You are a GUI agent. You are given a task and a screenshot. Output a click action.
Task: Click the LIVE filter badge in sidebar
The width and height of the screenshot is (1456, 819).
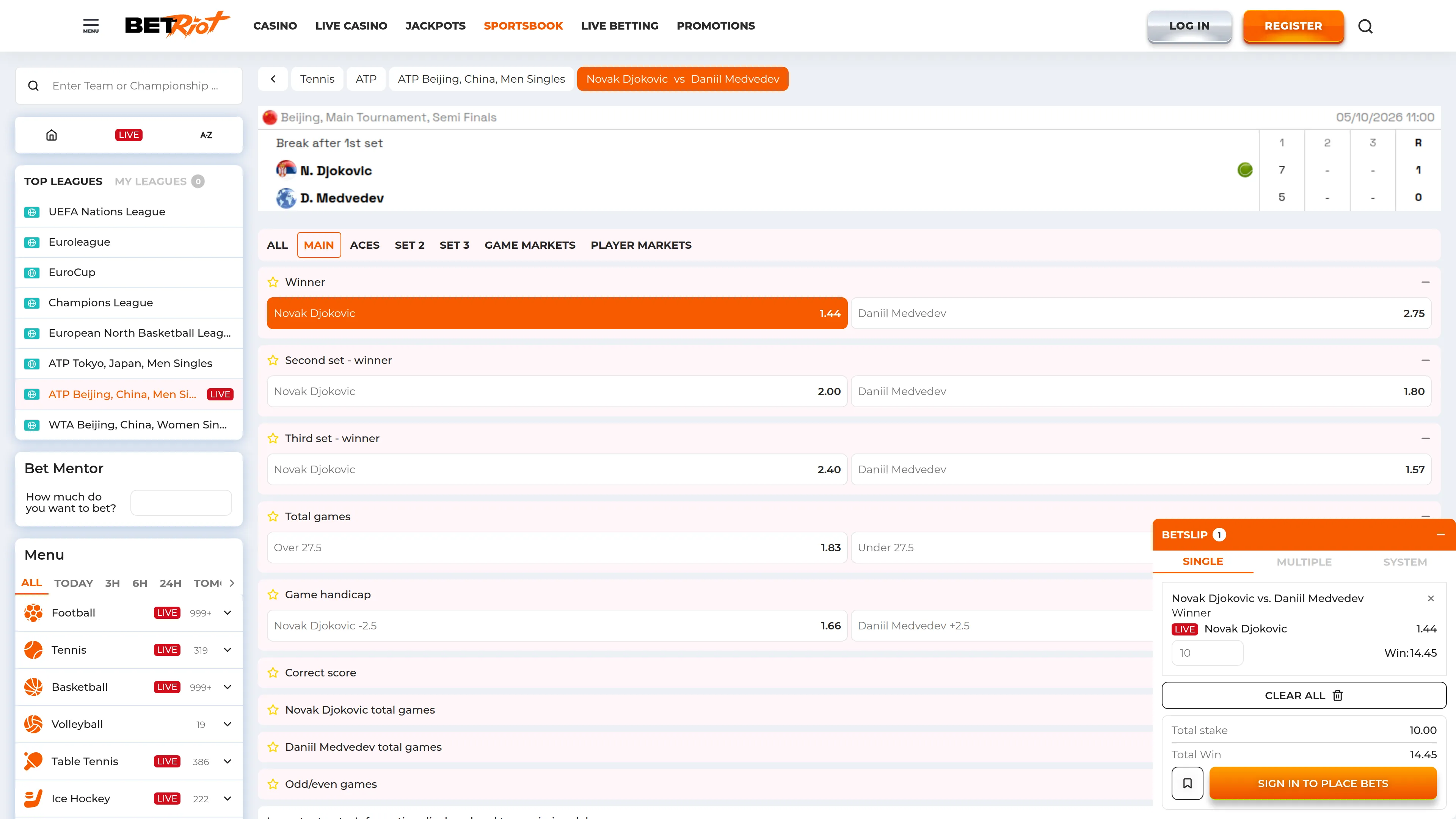pyautogui.click(x=129, y=135)
